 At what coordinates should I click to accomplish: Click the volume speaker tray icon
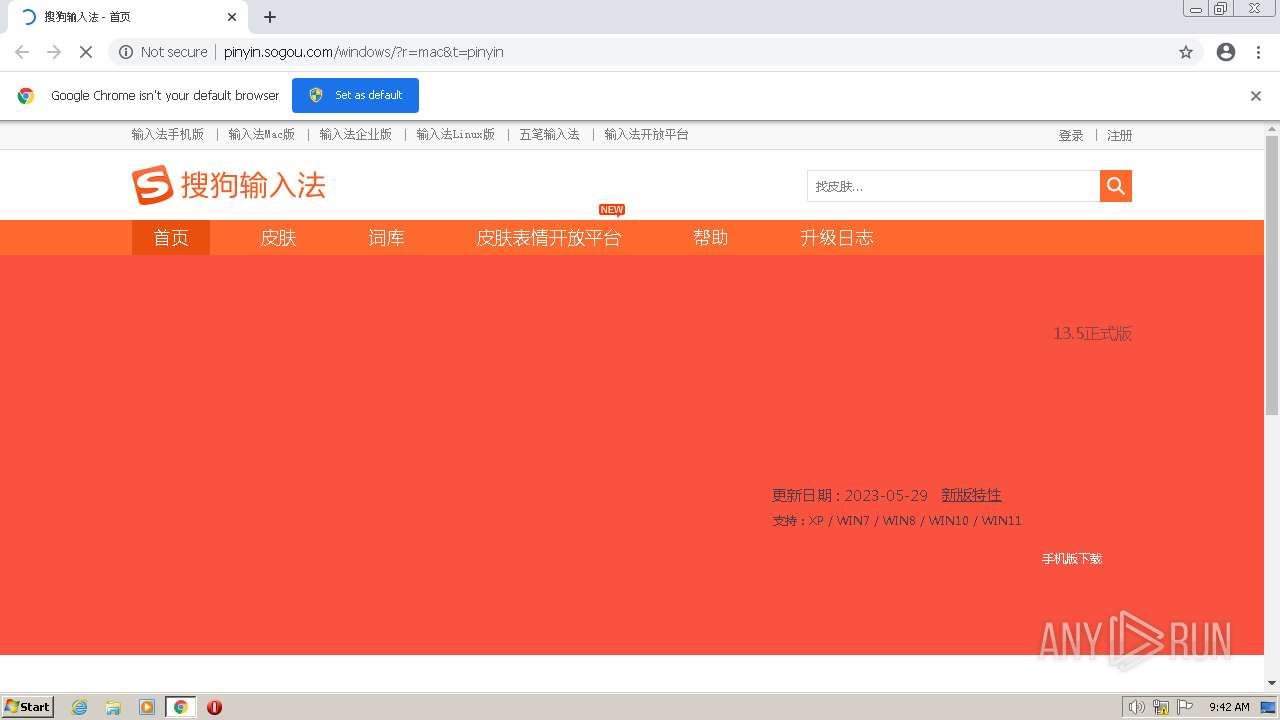tap(1136, 707)
